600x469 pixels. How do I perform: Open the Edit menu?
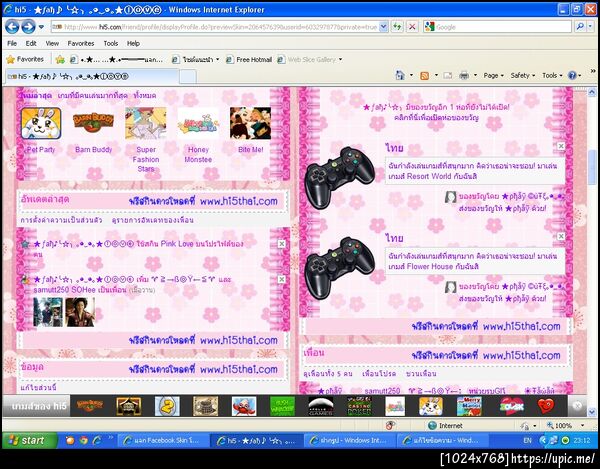click(x=31, y=43)
